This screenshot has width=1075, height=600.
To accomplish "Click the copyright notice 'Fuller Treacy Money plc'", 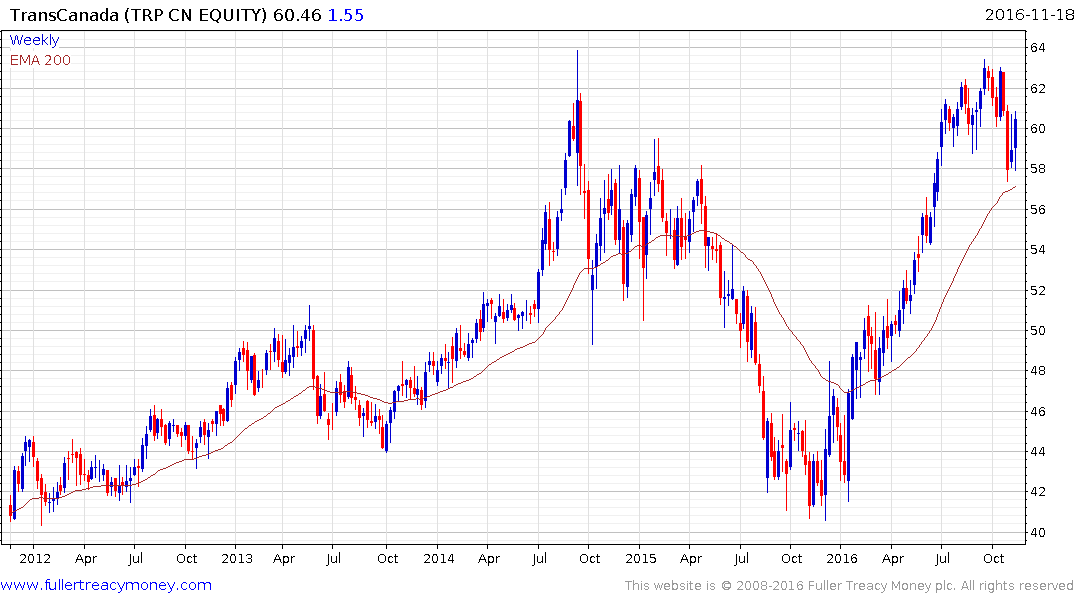I will coord(881,586).
